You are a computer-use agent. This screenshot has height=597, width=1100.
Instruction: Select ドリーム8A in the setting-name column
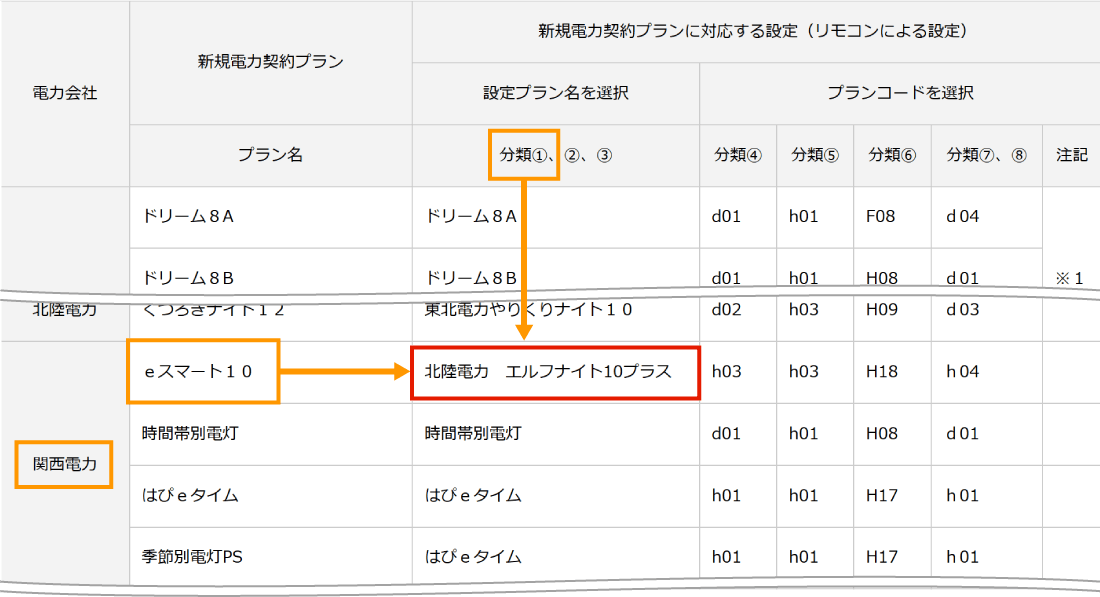click(x=471, y=217)
